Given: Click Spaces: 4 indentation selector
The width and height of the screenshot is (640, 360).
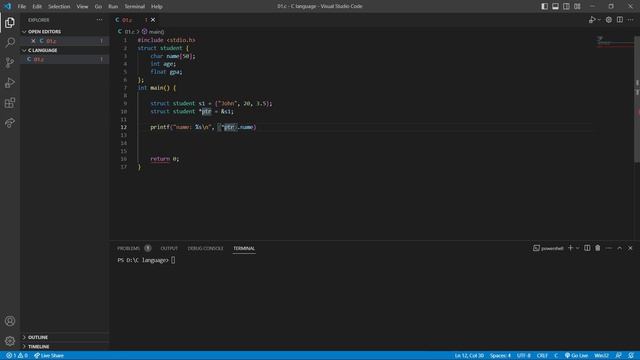Looking at the screenshot, I should 500,356.
